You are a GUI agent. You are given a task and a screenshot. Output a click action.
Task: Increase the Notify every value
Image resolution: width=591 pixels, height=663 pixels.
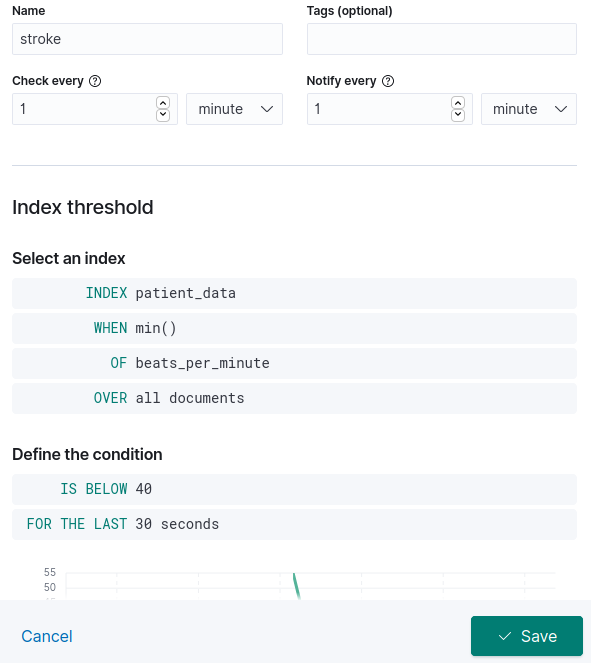(457, 103)
